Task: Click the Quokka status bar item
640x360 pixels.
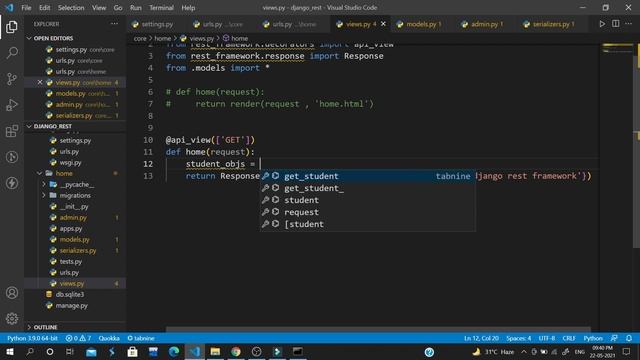Action: (x=109, y=338)
